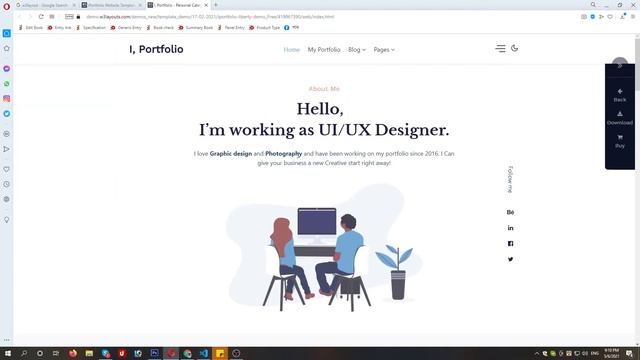Expand the Blog dropdown in navigation
Viewport: 640px width, 360px height.
357,50
